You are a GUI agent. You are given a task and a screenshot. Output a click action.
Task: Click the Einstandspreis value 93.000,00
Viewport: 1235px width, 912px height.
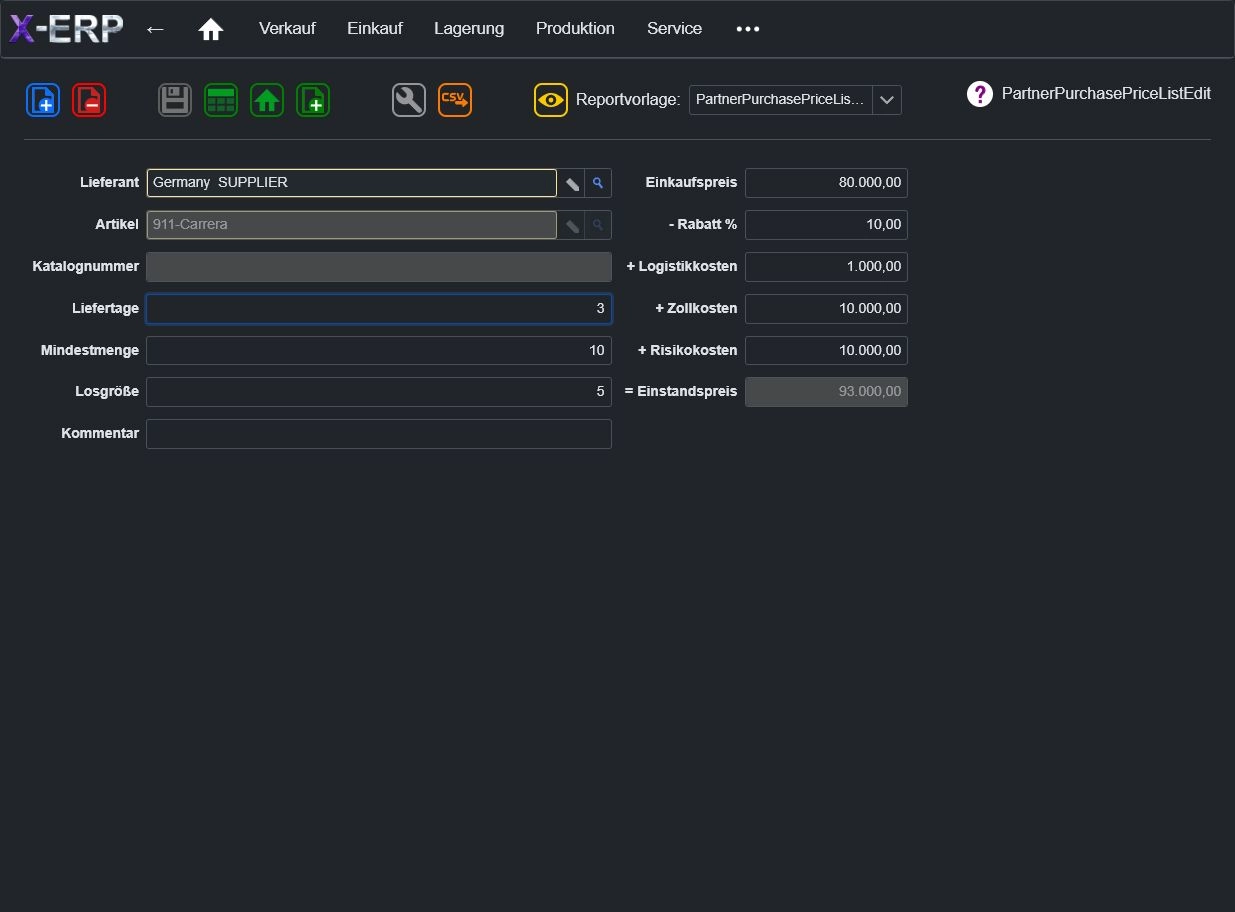coord(826,392)
